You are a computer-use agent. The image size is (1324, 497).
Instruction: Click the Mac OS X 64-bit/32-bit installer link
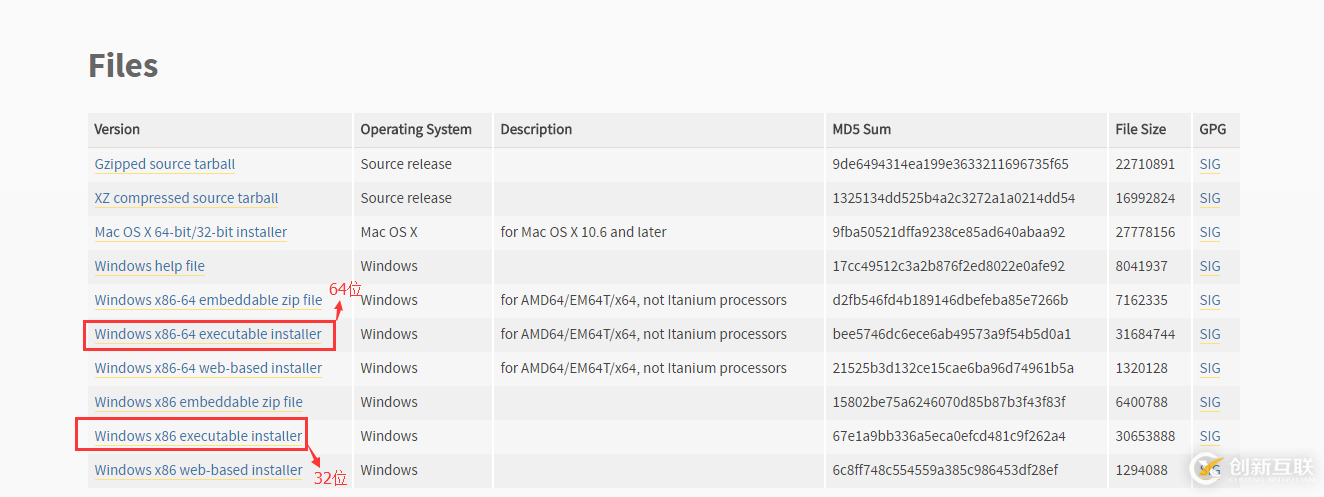[x=190, y=232]
